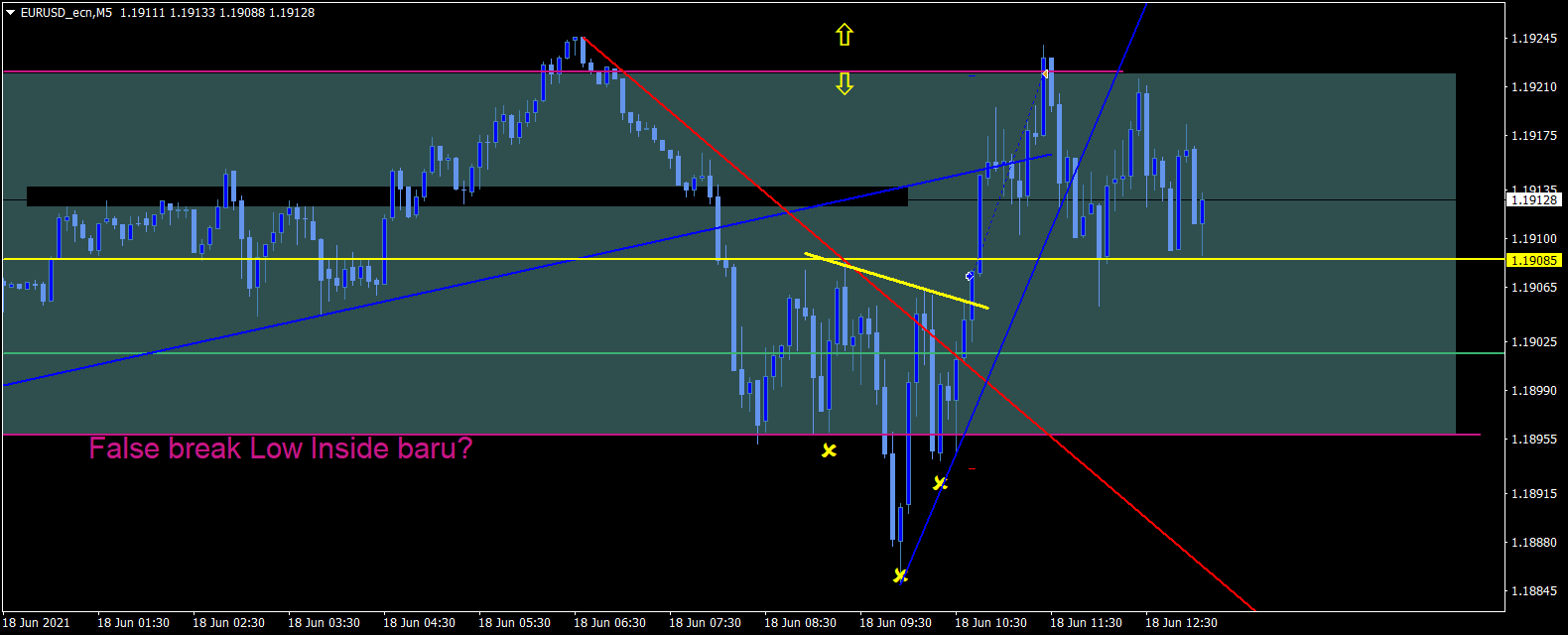The image size is (1568, 635).
Task: Click the 18 Jun 01:30 time label
Action: [133, 623]
